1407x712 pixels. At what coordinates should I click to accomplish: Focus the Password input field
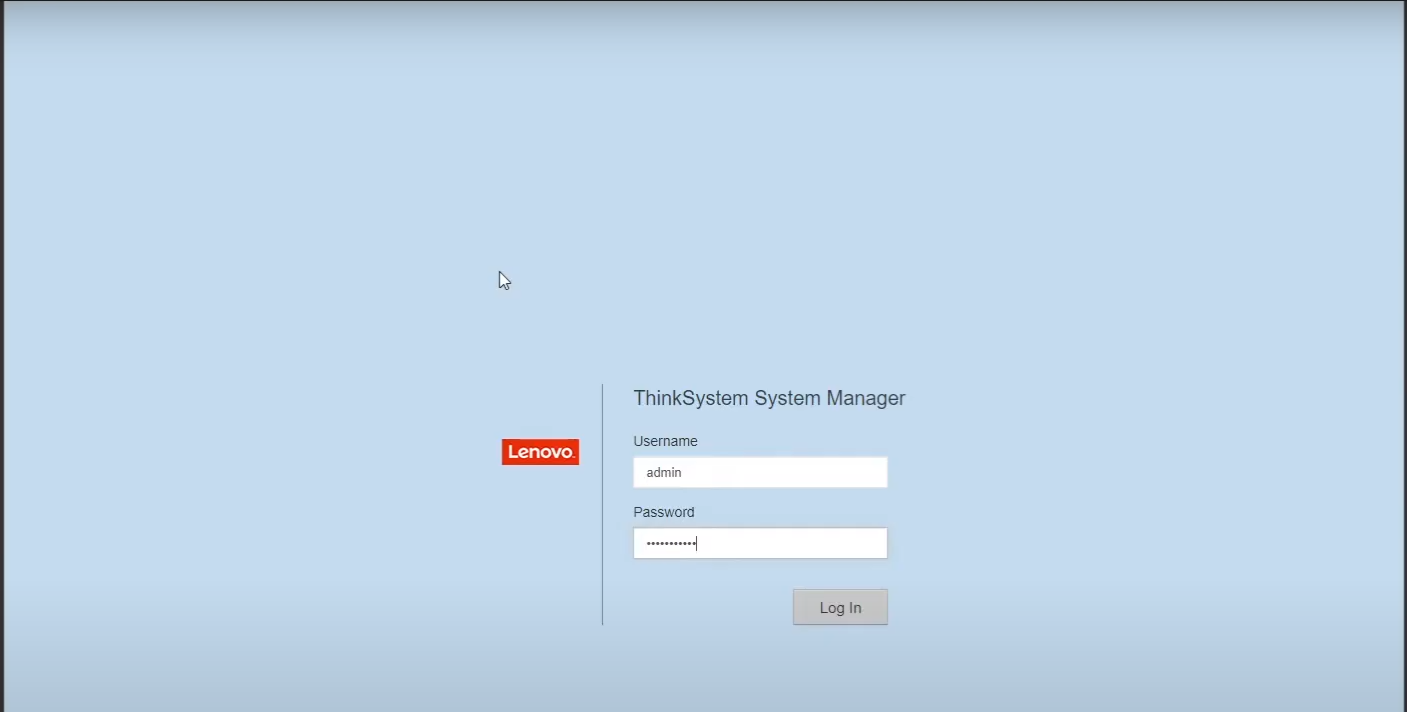(x=760, y=543)
